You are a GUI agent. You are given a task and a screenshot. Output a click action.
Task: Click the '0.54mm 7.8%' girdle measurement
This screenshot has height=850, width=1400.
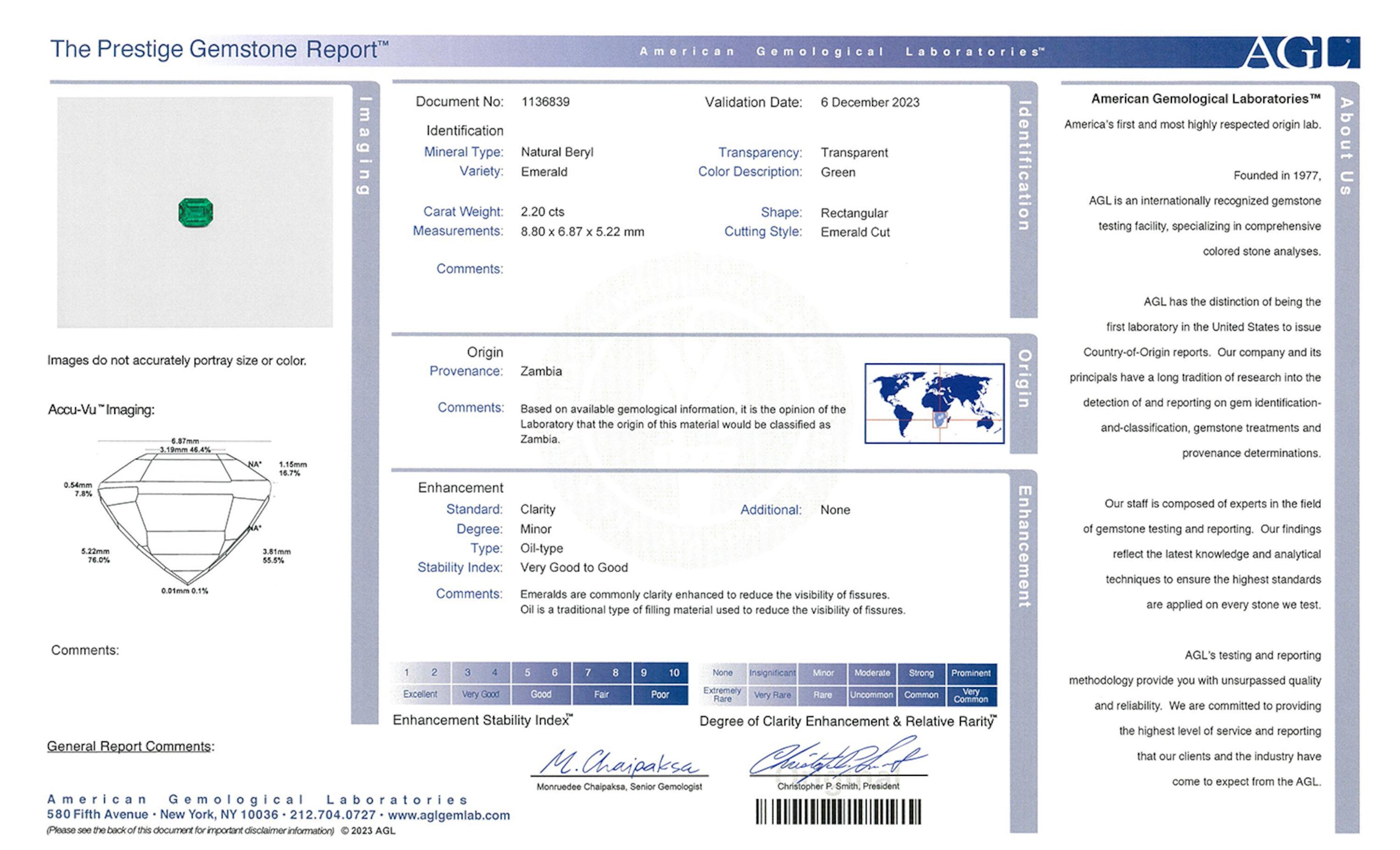[78, 489]
